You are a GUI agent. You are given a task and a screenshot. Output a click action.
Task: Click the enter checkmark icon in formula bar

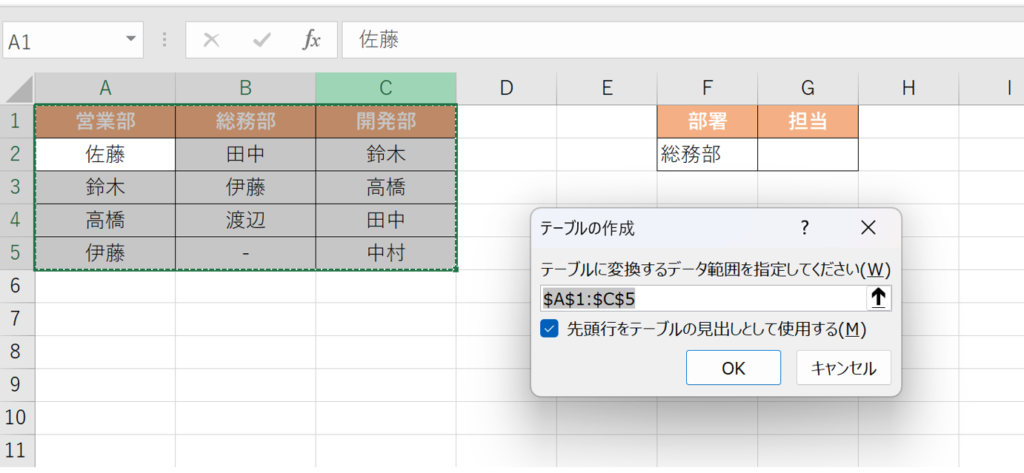coord(262,40)
